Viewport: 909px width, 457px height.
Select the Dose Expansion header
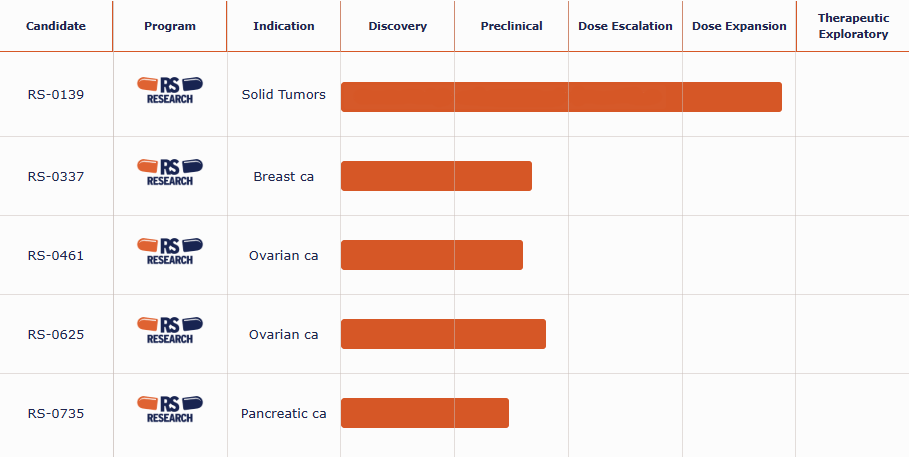click(x=739, y=26)
